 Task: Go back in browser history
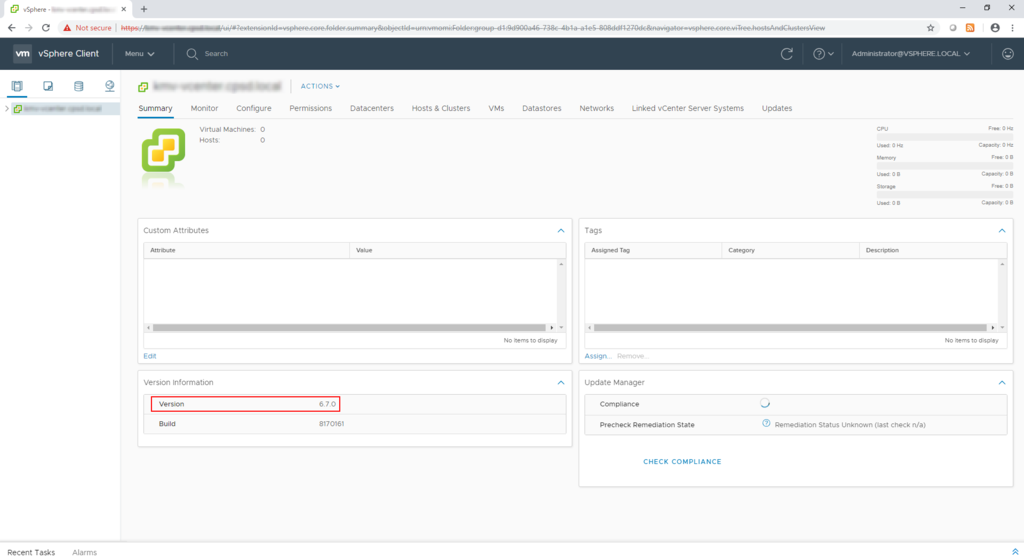11,27
